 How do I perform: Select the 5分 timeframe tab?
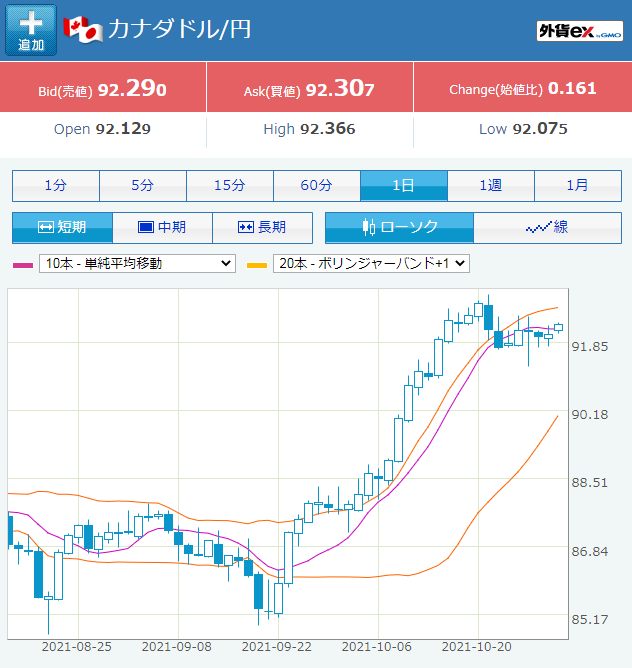tap(143, 186)
